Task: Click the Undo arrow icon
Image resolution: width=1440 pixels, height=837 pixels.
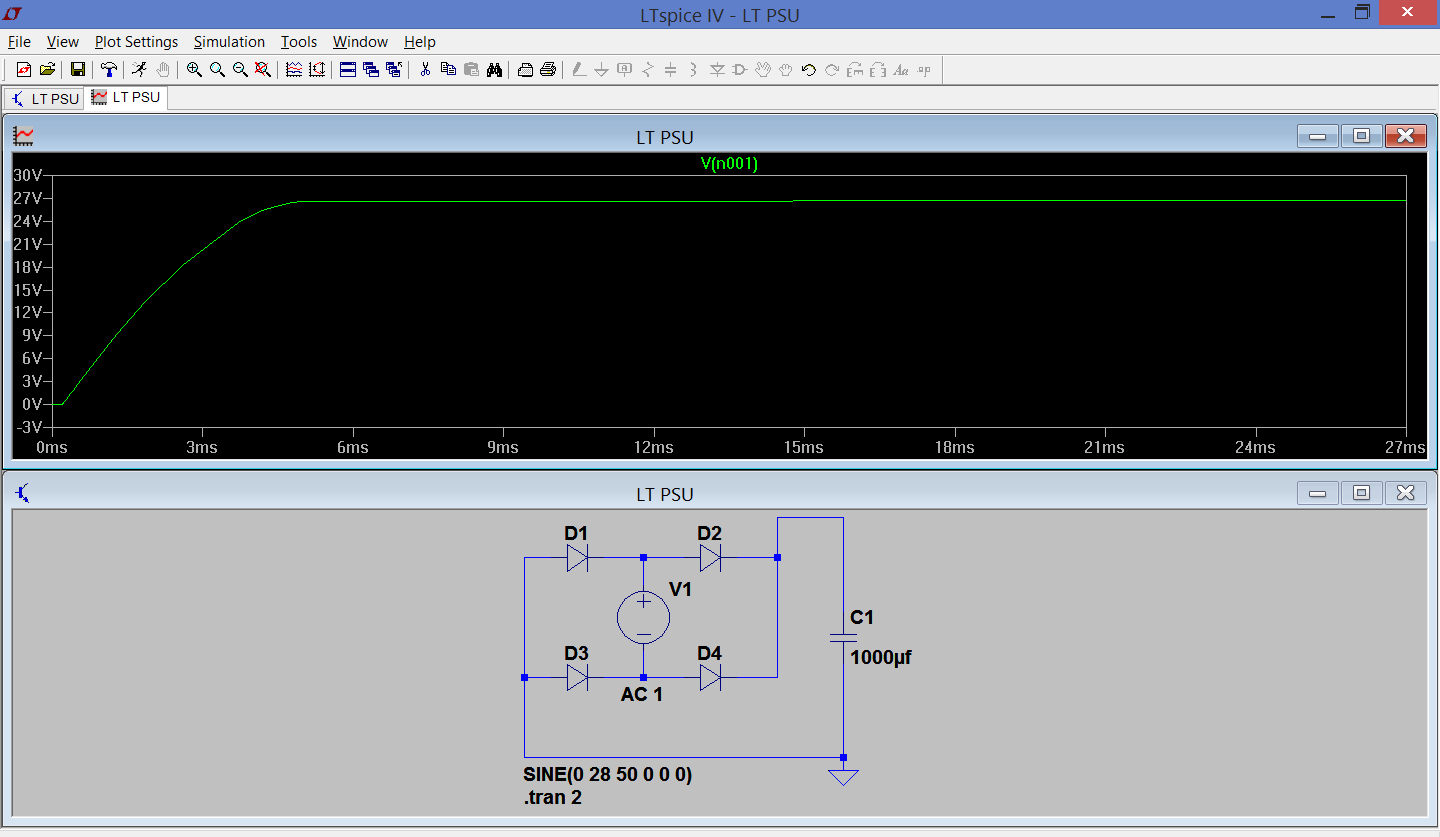Action: coord(809,70)
